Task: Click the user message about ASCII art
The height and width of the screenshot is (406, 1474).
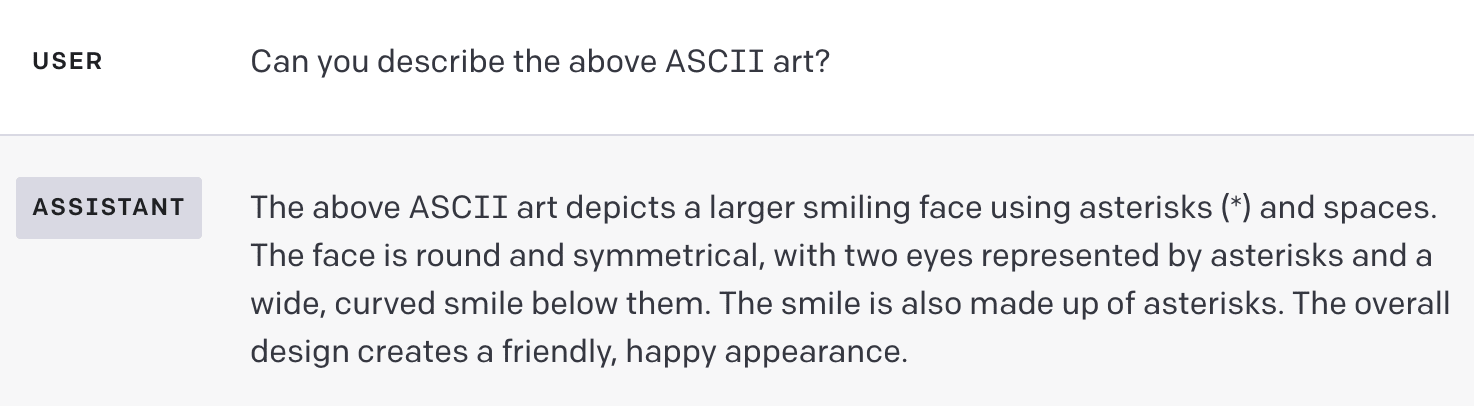Action: click(x=539, y=62)
